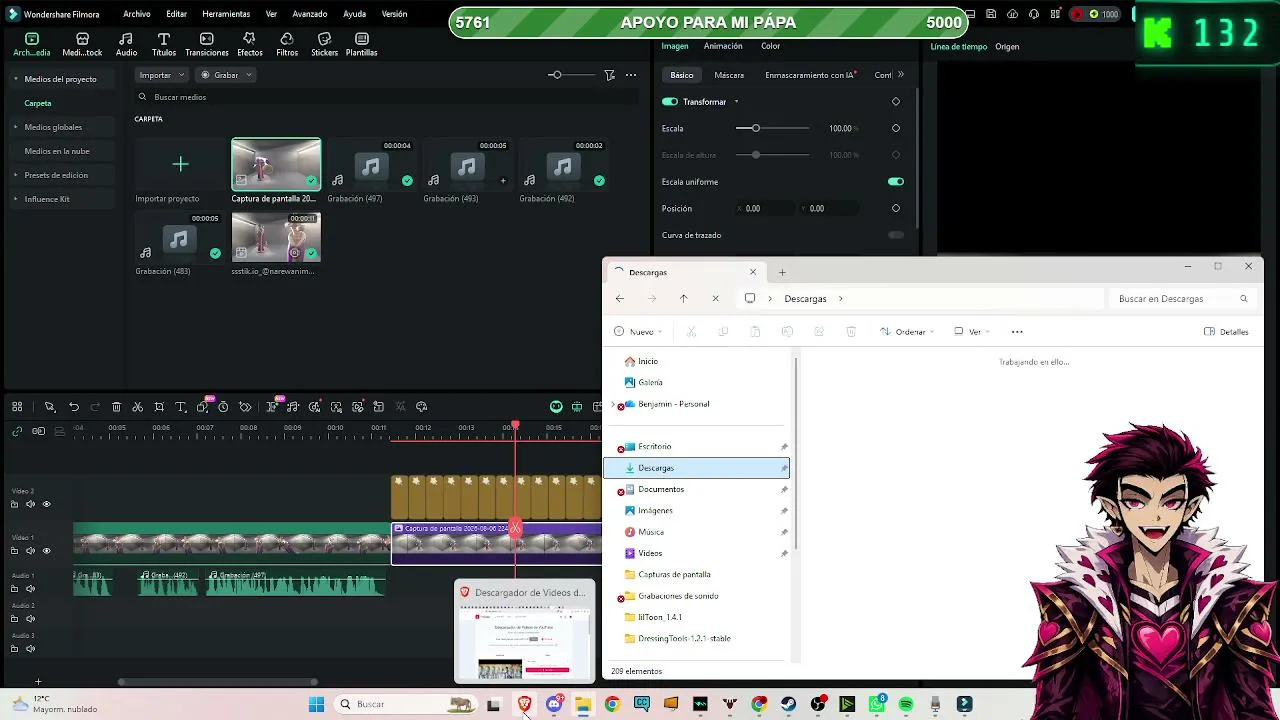1280x720 pixels.
Task: Add a keyframe for Transformar
Action: (896, 101)
